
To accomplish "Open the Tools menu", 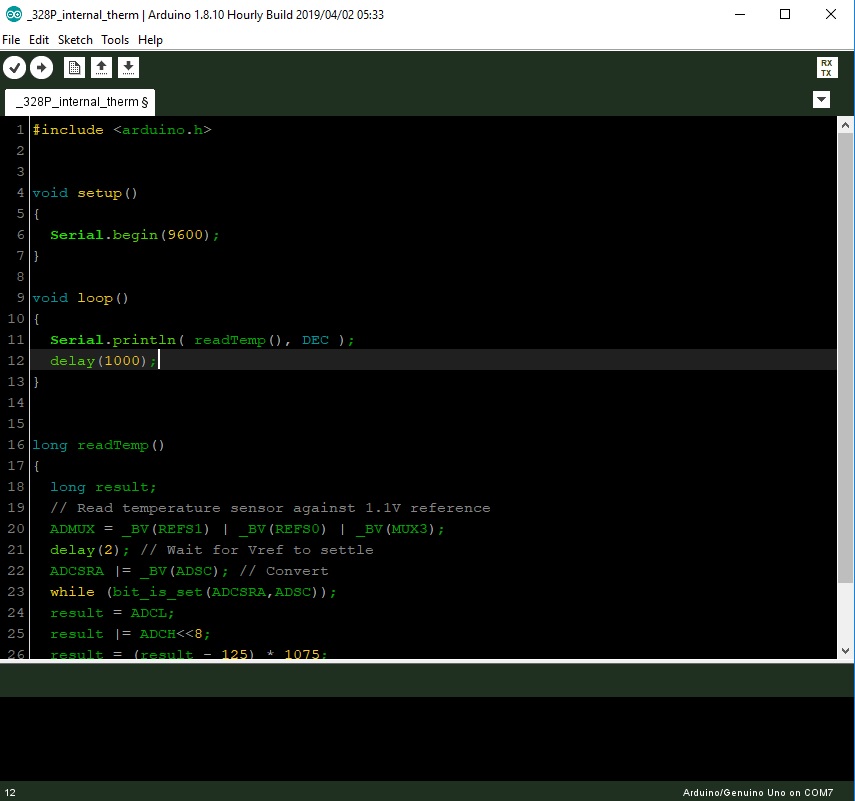I will 115,40.
